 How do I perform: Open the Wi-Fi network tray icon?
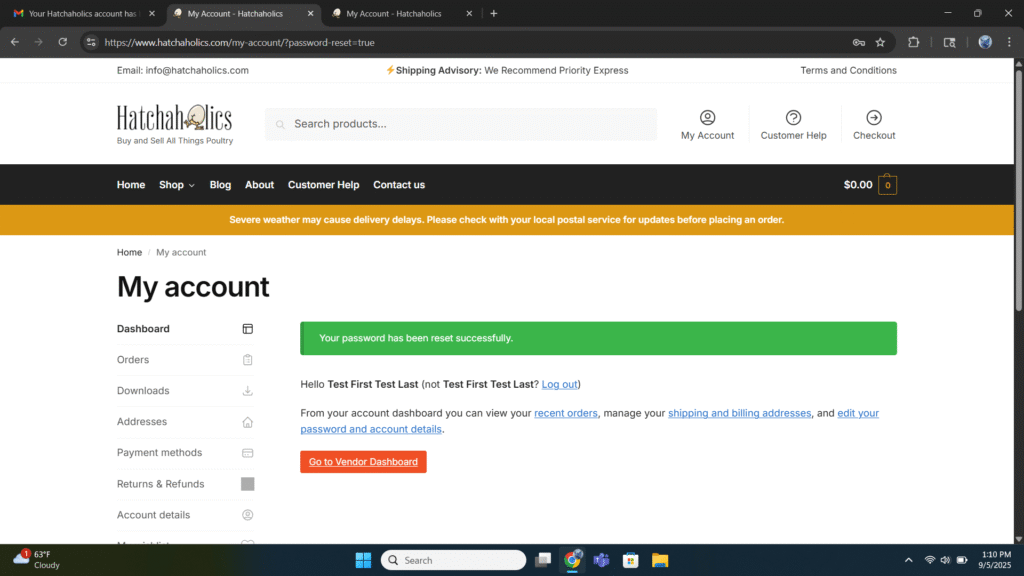[929, 560]
